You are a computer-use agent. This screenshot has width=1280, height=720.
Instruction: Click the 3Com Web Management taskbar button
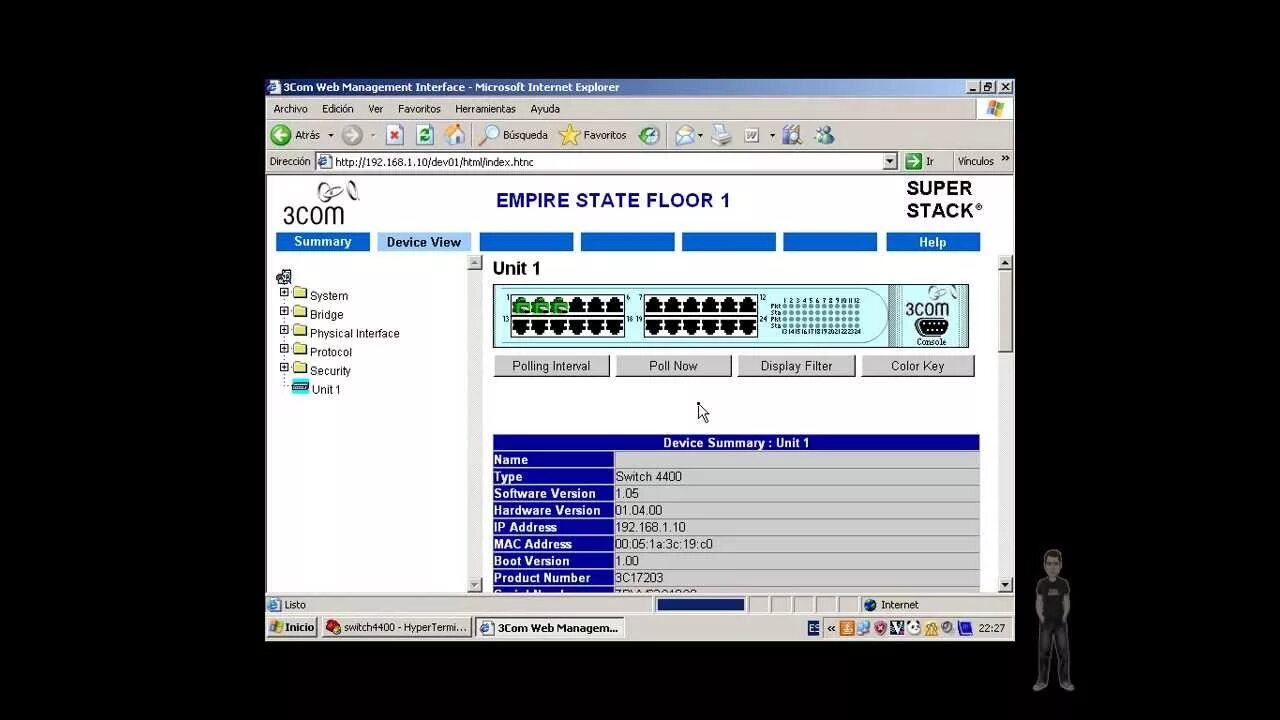click(x=550, y=628)
